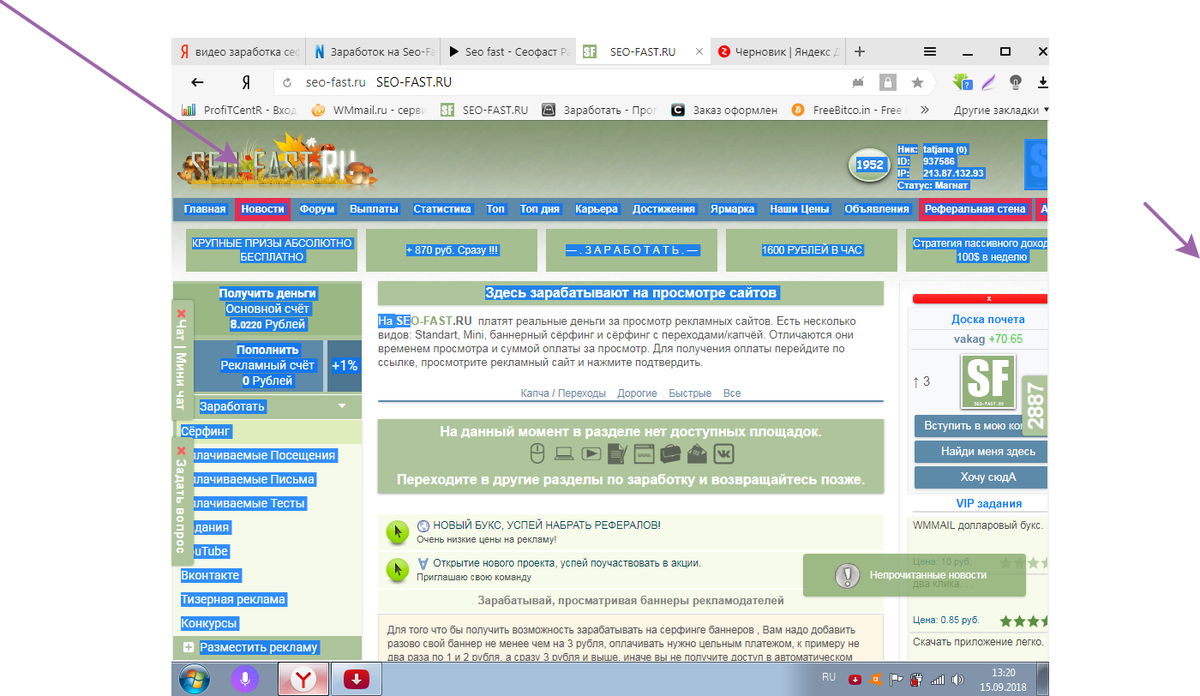Open ProfiTCentR bookmark
The image size is (1200, 696).
pos(238,110)
